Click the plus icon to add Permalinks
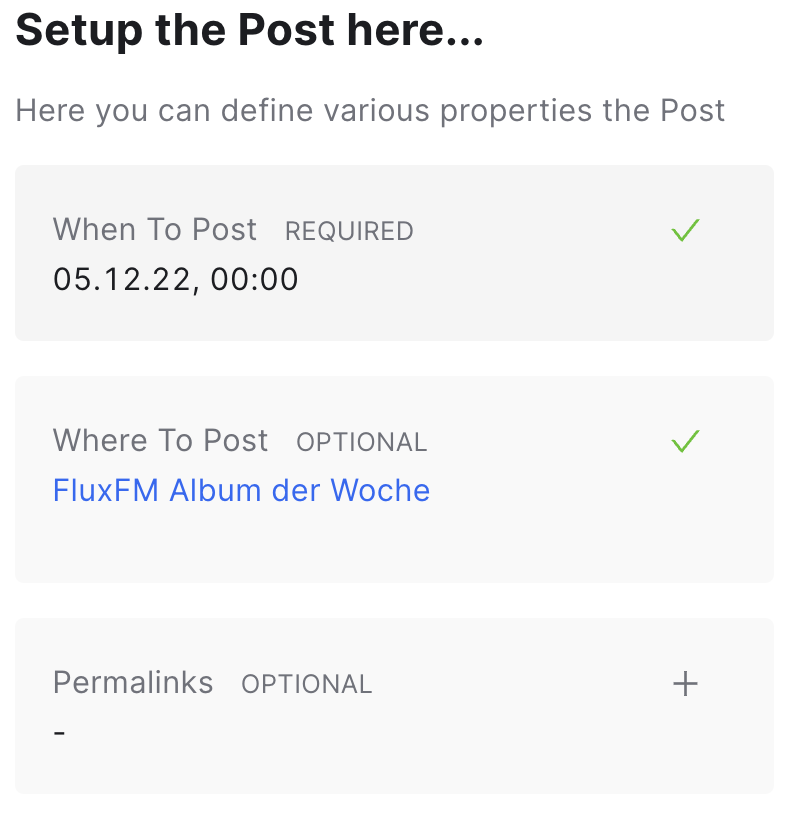The width and height of the screenshot is (790, 816). click(x=685, y=683)
